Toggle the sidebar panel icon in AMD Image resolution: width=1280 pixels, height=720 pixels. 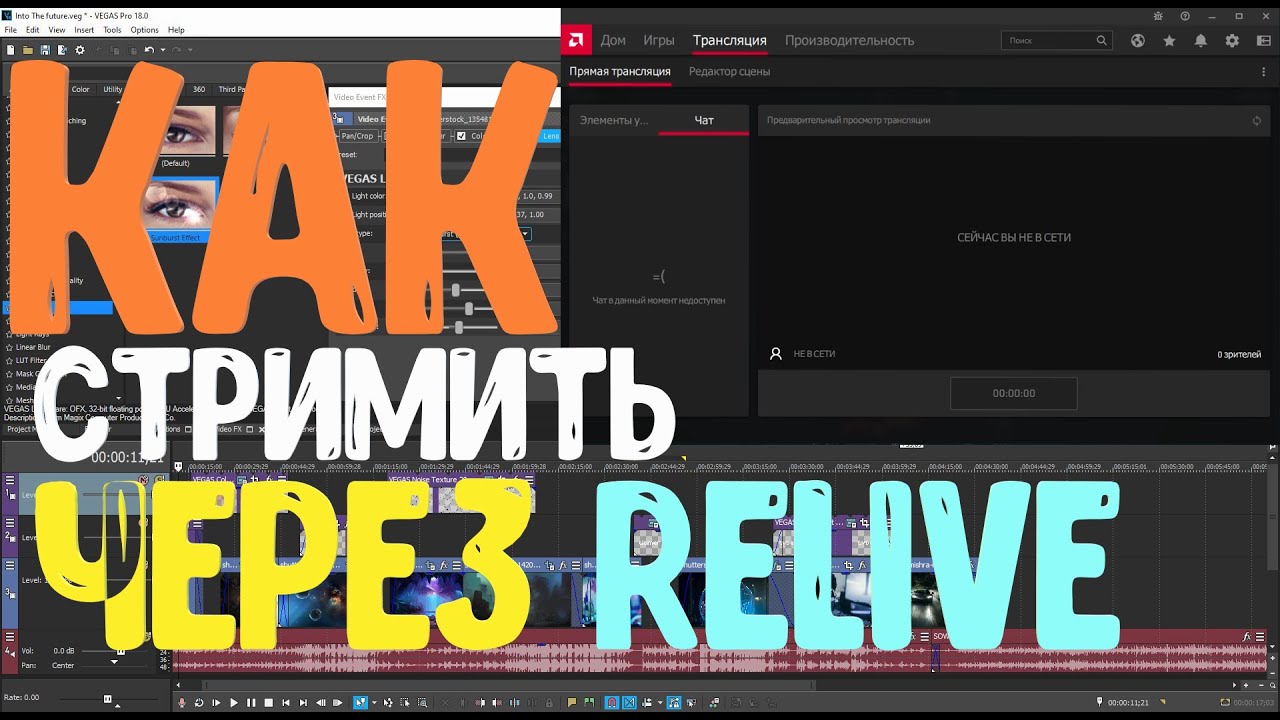[1263, 40]
